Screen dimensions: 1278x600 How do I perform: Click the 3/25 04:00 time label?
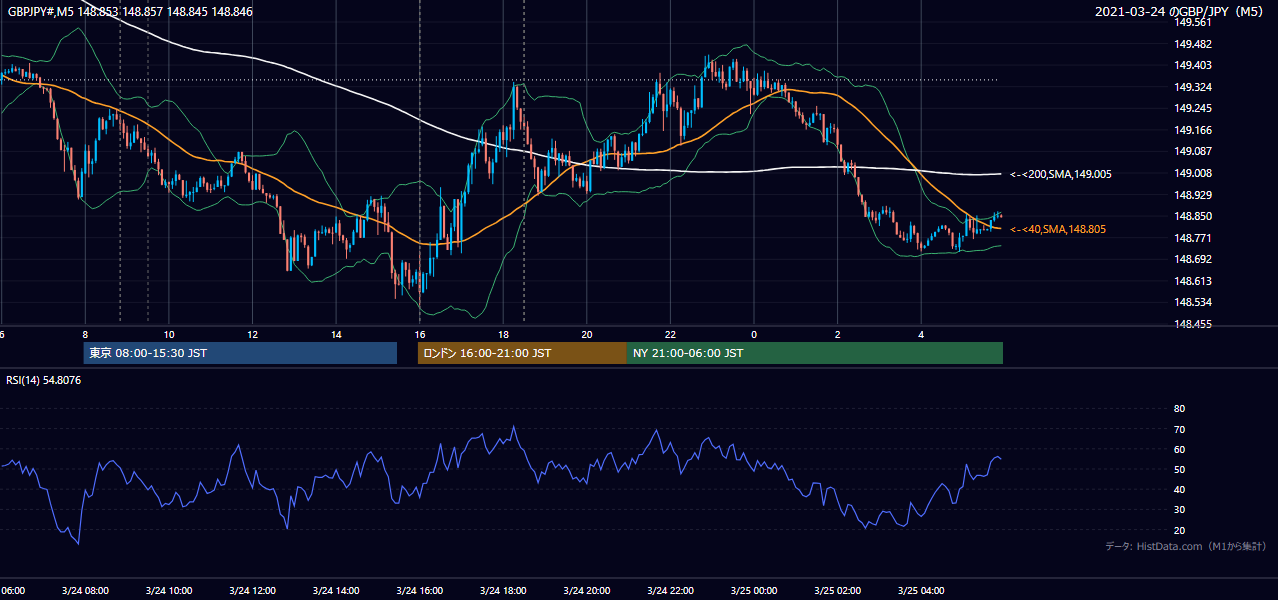pos(921,591)
